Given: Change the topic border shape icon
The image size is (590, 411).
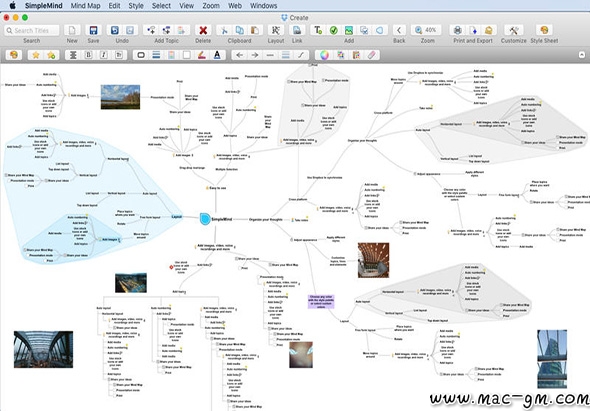Looking at the screenshot, I should 141,55.
